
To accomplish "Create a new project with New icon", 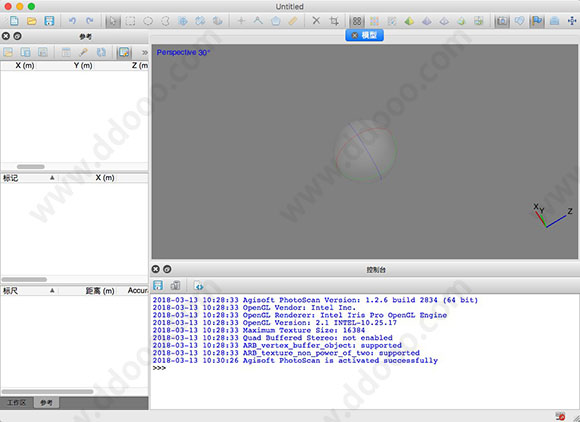I will (14, 21).
